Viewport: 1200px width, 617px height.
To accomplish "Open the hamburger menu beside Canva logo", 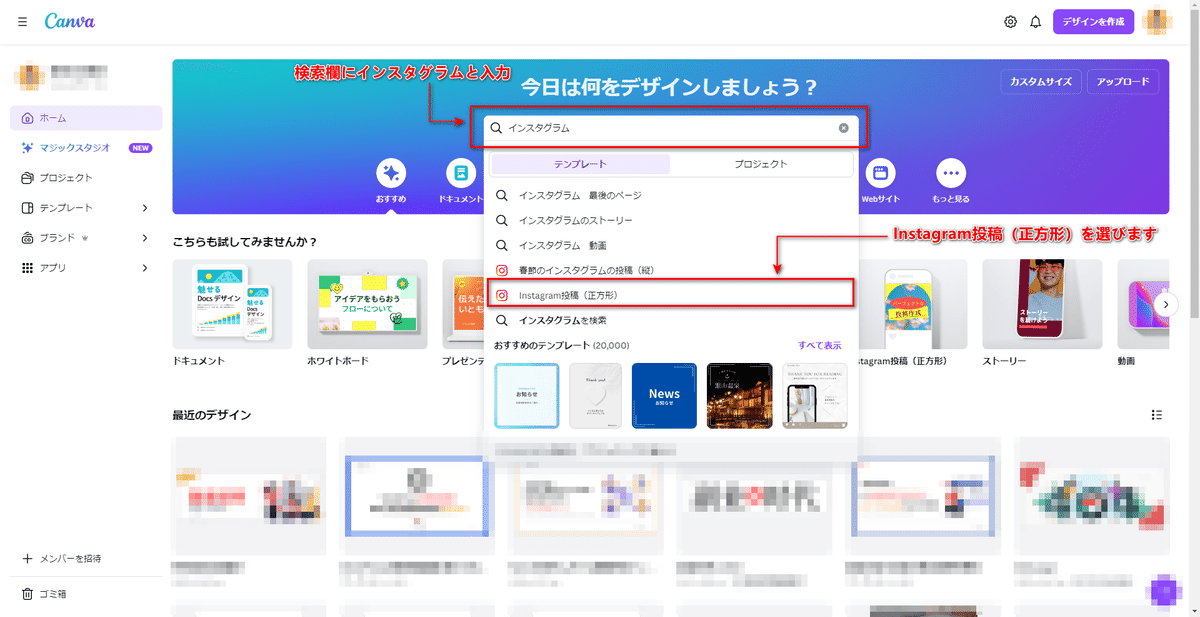I will (22, 22).
